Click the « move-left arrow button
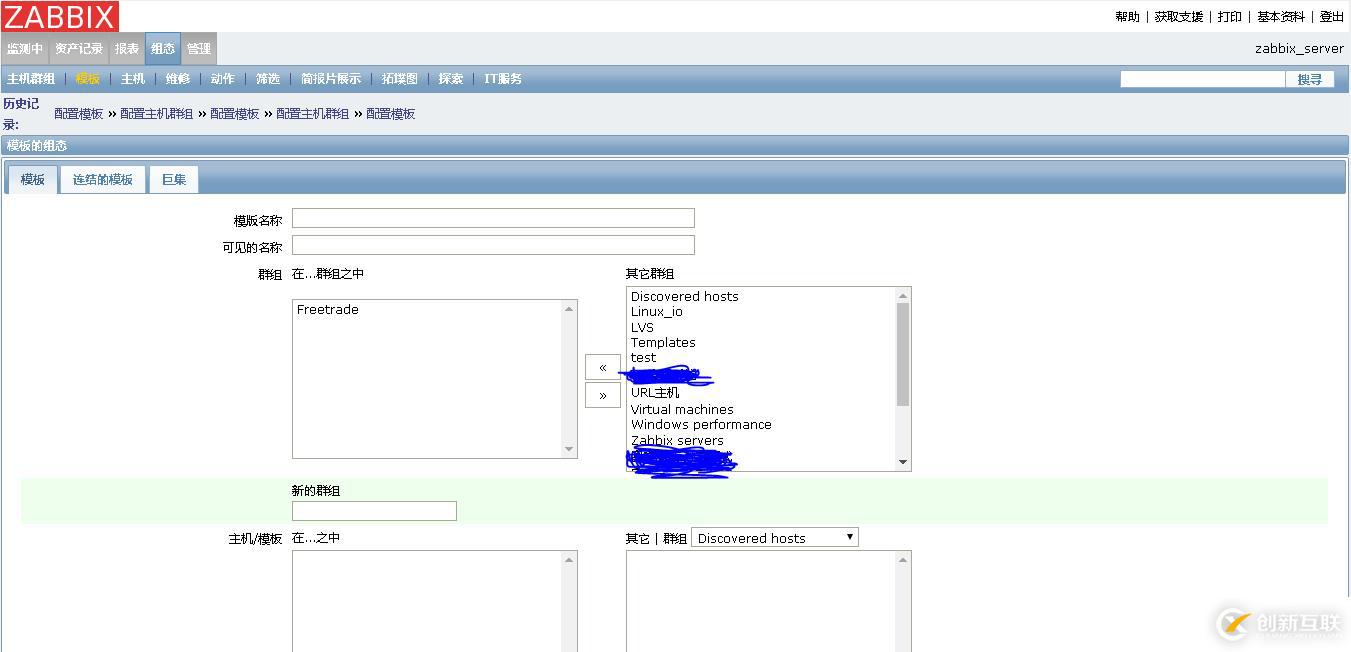This screenshot has width=1351, height=652. point(602,366)
